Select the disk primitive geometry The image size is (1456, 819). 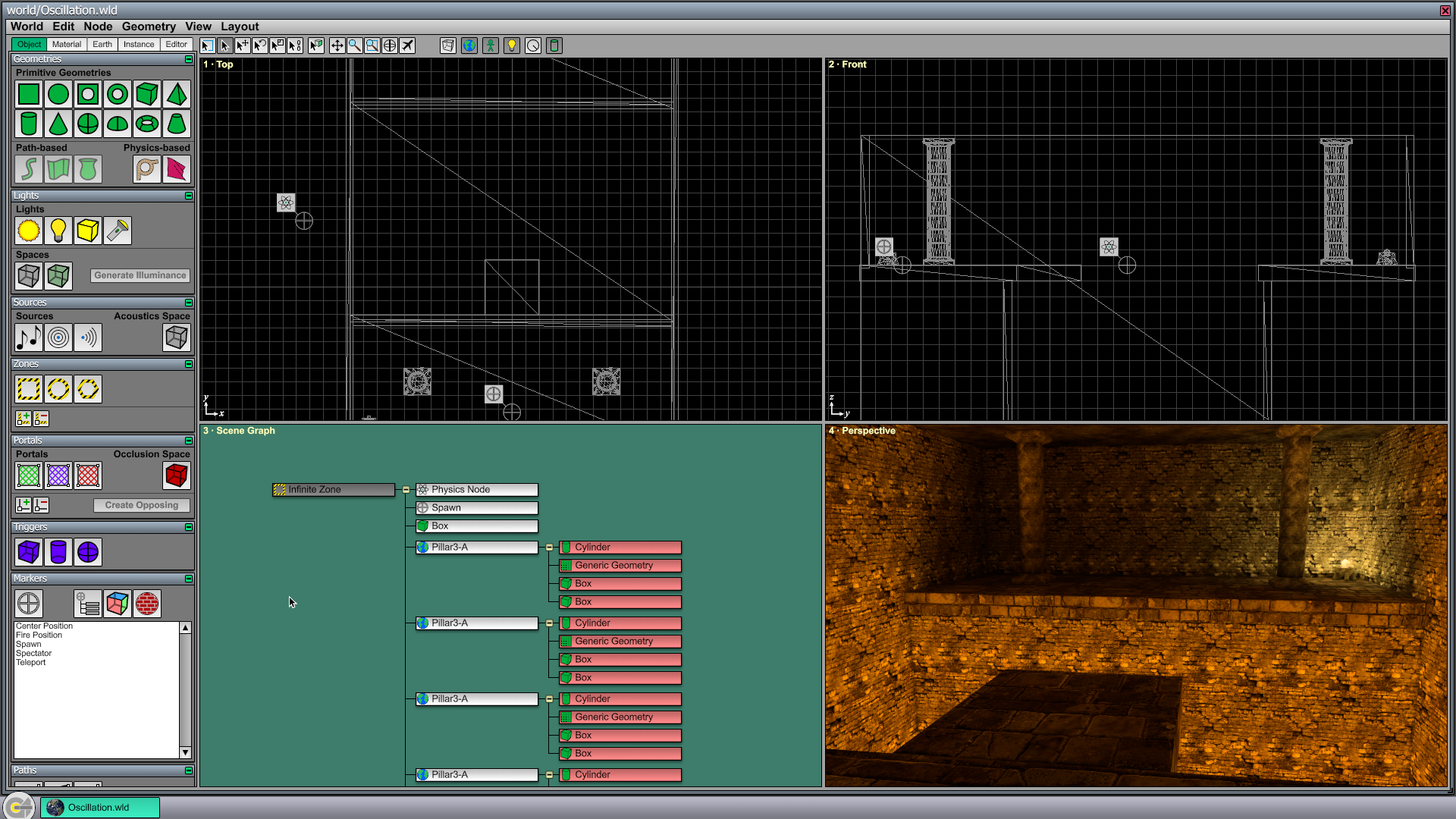(58, 95)
